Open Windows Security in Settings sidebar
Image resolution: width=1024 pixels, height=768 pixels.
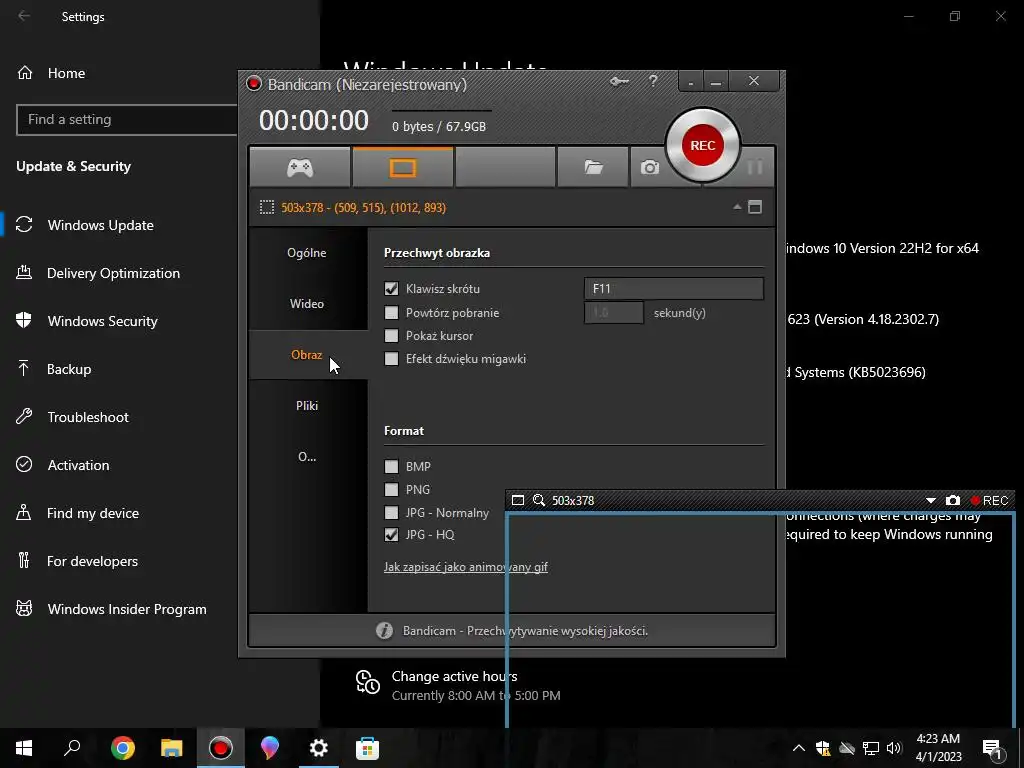(x=103, y=321)
